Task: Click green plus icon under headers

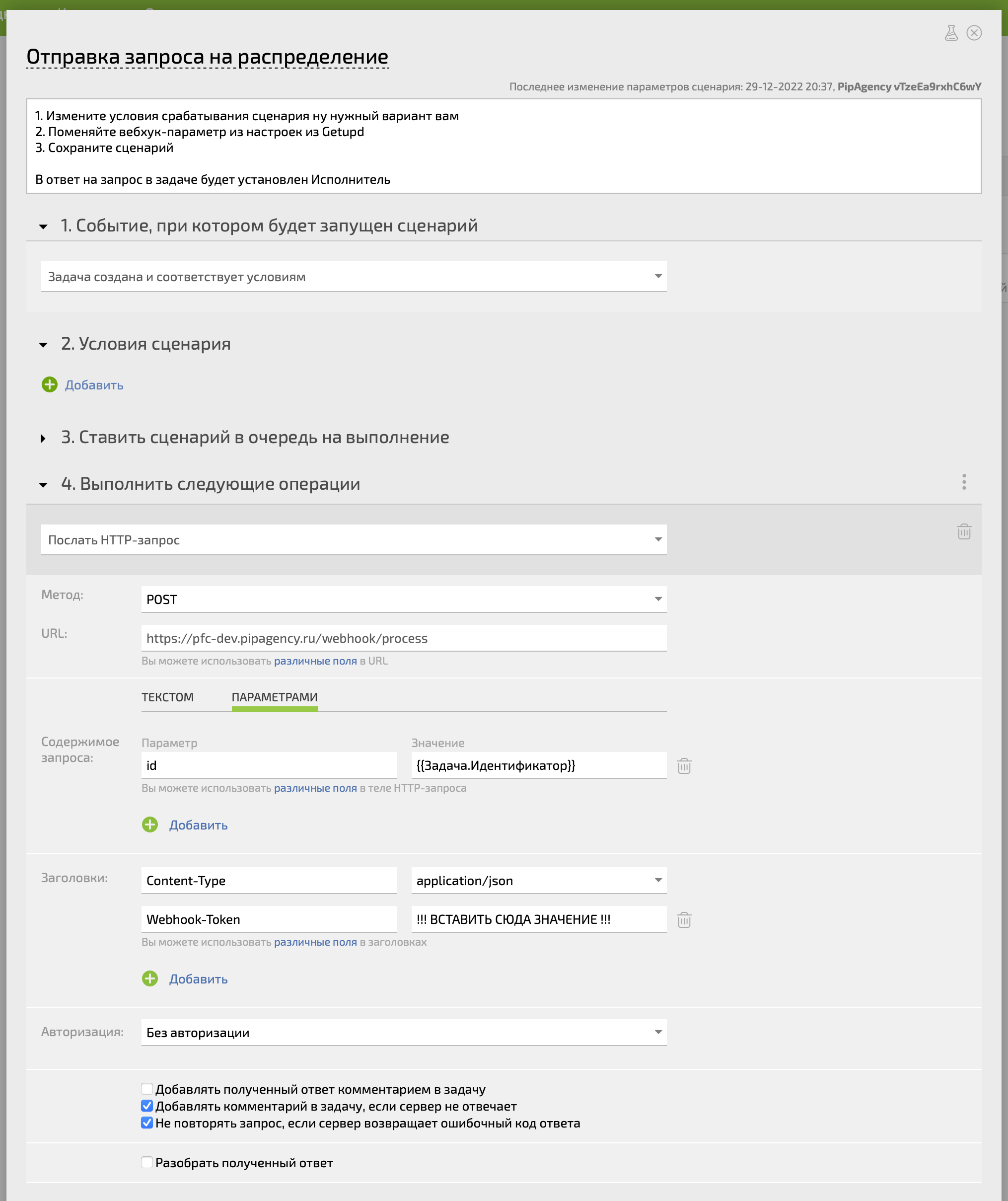Action: click(150, 978)
